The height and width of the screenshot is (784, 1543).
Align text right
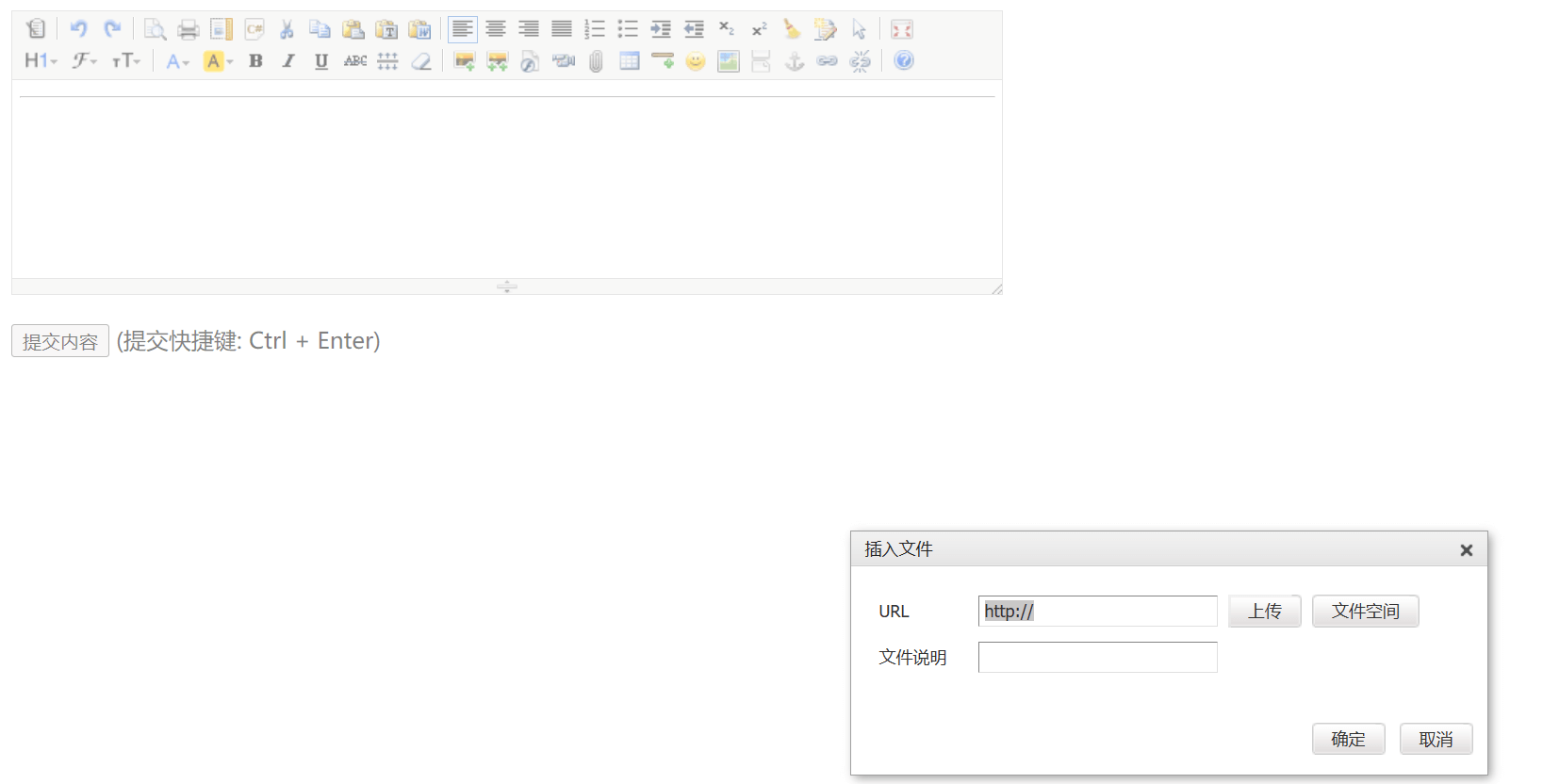pyautogui.click(x=529, y=29)
